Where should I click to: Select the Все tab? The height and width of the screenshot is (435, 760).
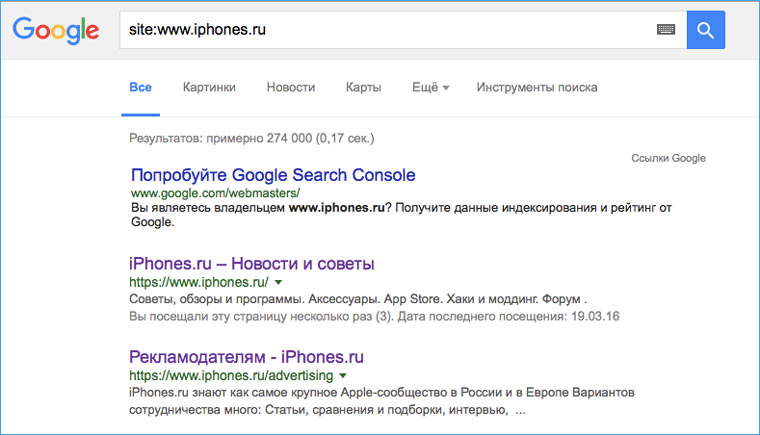point(141,87)
